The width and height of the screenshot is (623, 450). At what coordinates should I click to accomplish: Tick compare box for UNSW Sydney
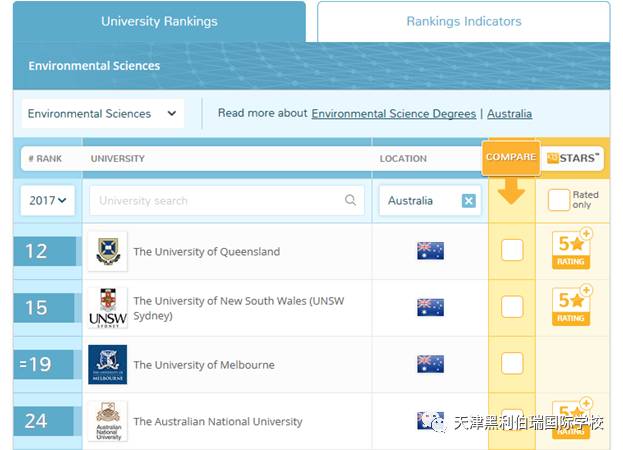(x=512, y=307)
